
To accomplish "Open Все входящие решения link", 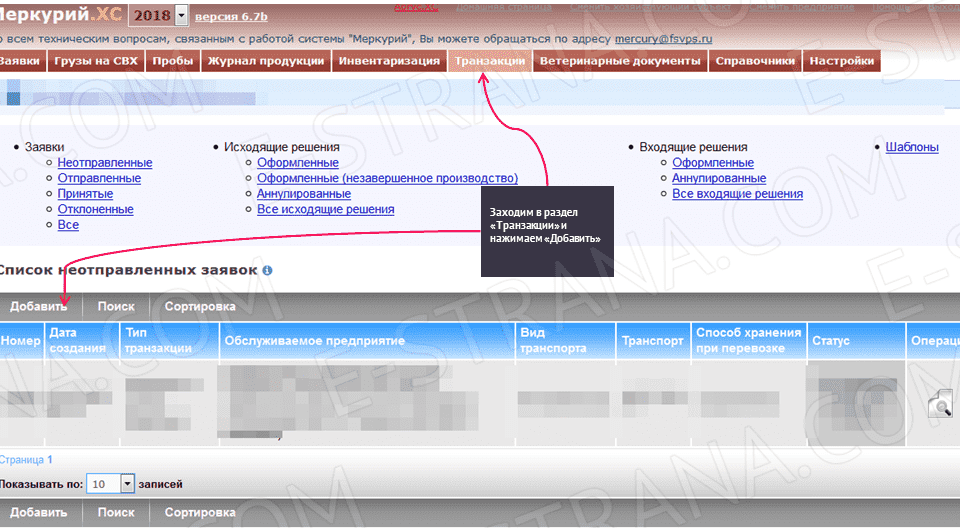I will (737, 193).
